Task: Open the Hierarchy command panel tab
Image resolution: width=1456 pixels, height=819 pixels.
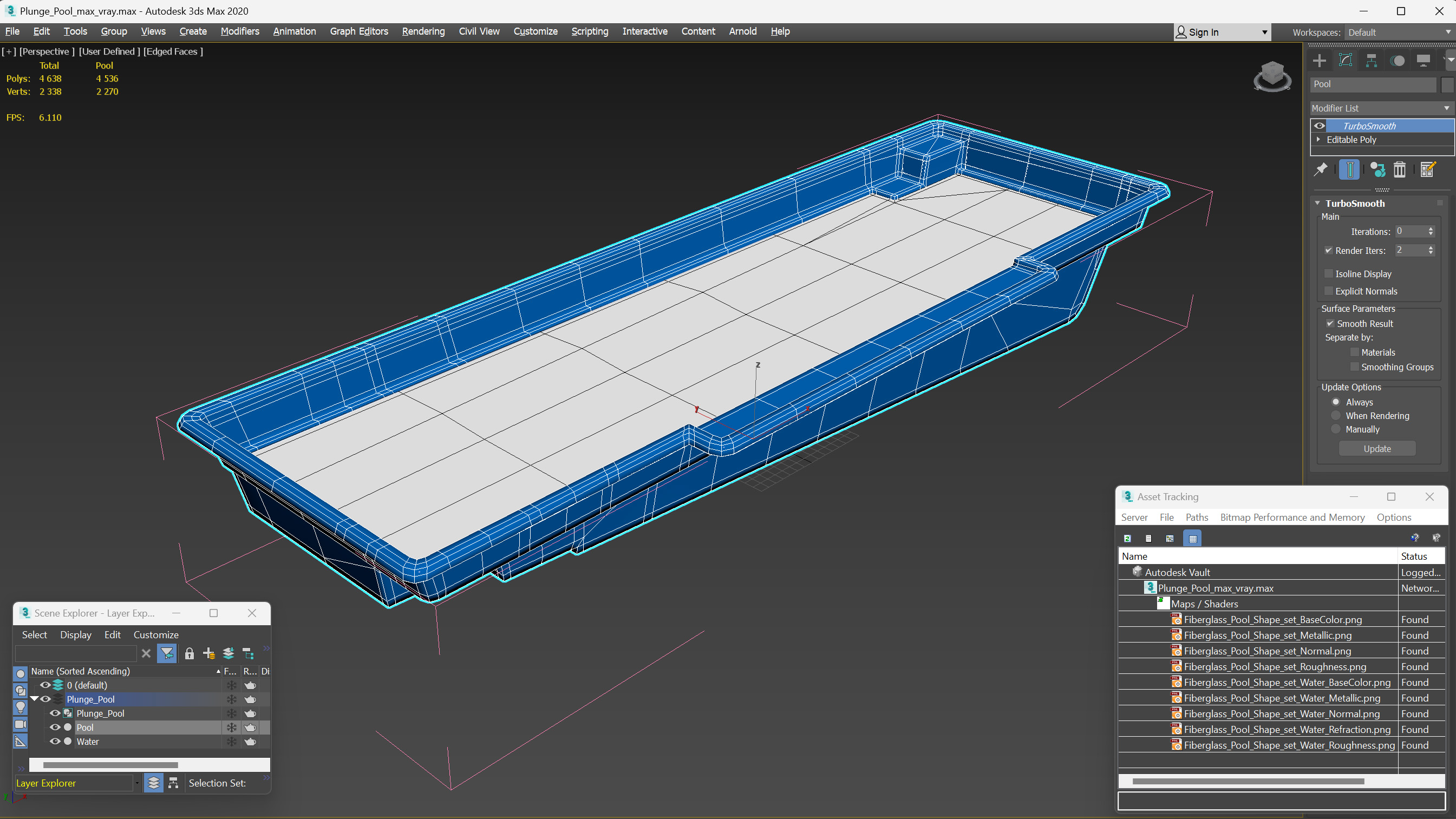Action: [1371, 61]
